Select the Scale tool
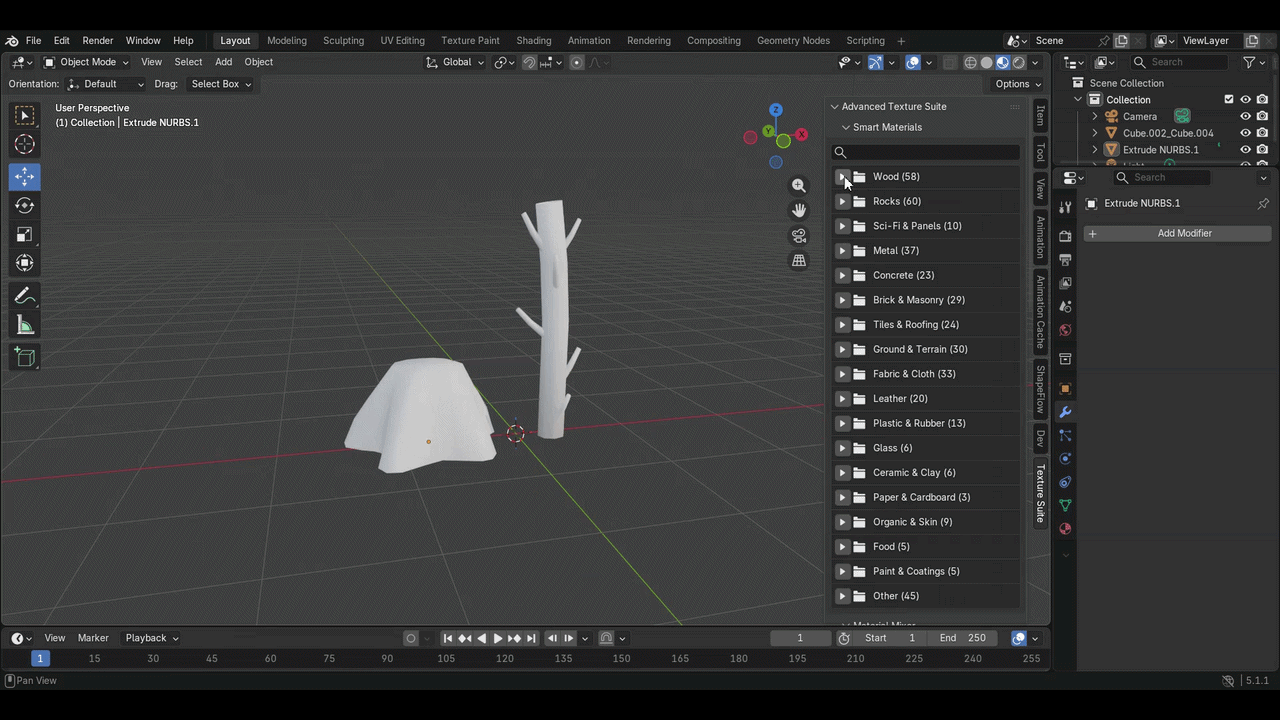The height and width of the screenshot is (720, 1280). click(x=25, y=234)
